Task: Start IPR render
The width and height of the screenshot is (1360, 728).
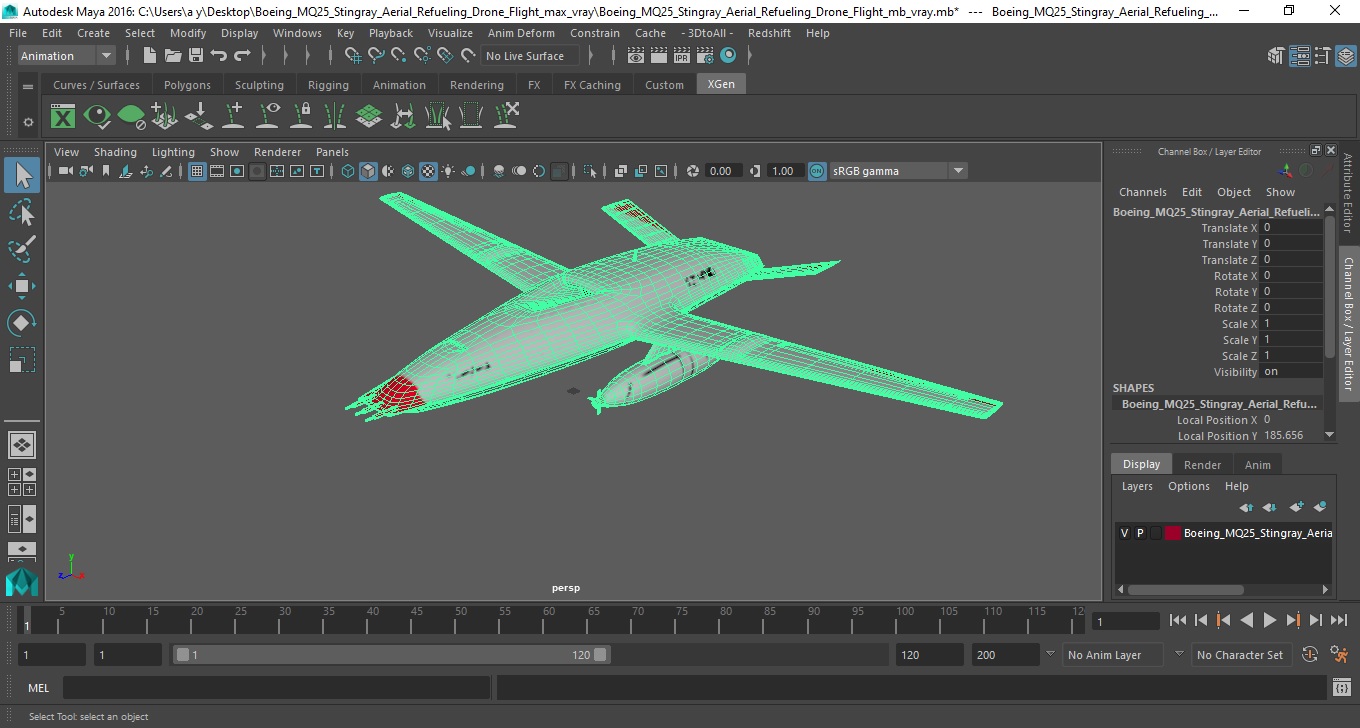Action: tap(682, 56)
